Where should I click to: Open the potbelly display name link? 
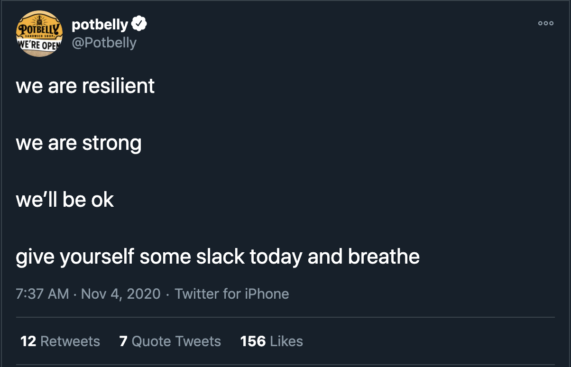tap(100, 25)
